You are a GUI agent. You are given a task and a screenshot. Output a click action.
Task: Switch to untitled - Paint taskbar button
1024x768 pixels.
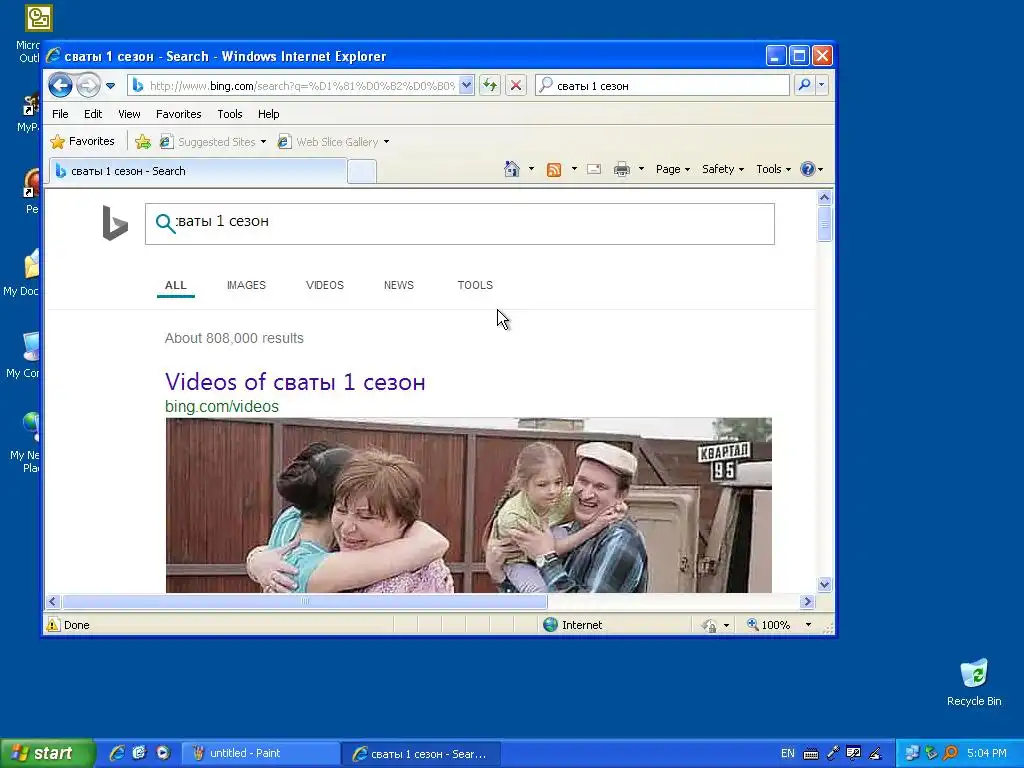[x=259, y=754]
